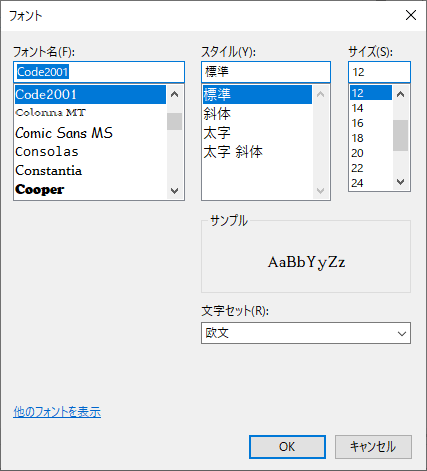Confirm with the OK button
Screen dimensions: 427x471
[287, 447]
